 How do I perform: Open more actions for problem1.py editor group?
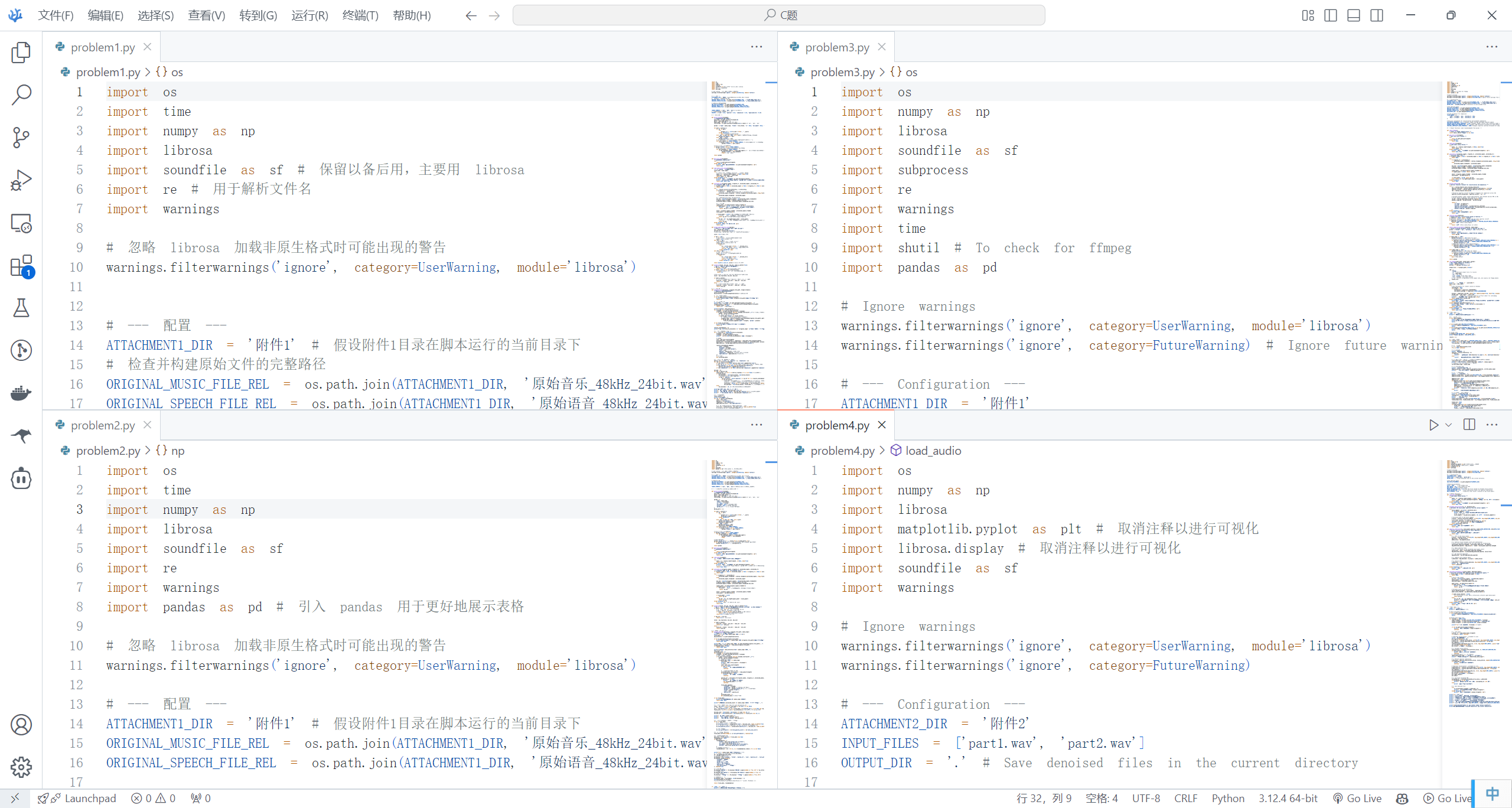[757, 47]
